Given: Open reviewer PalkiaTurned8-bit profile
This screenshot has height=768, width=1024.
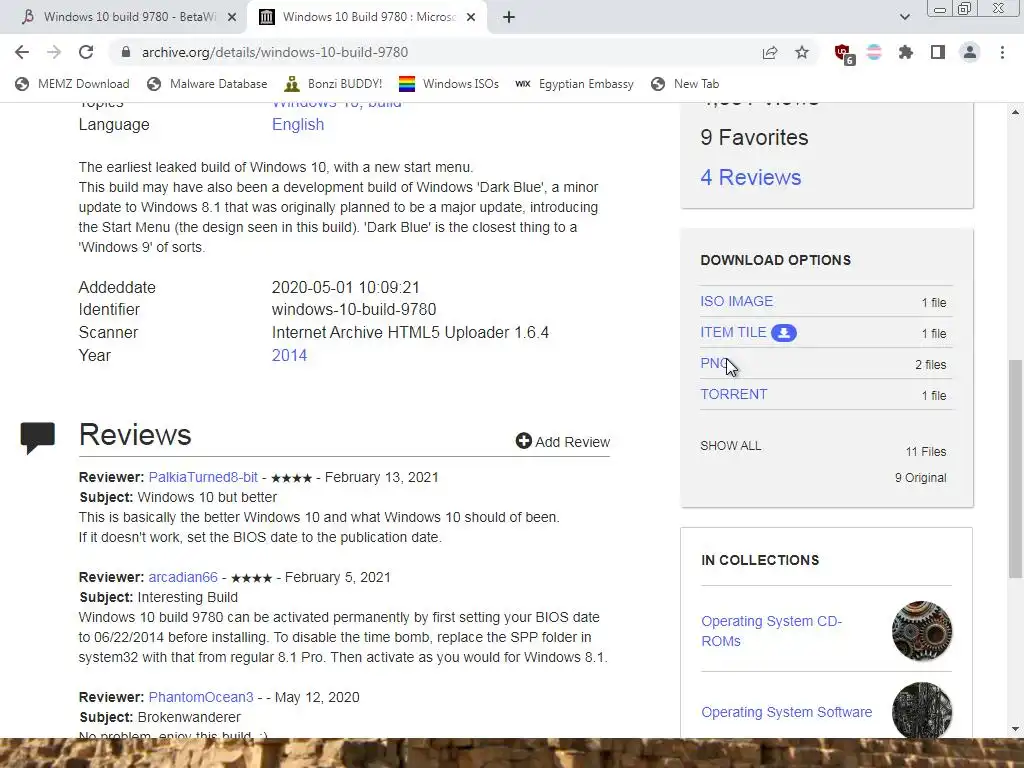Looking at the screenshot, I should 203,477.
